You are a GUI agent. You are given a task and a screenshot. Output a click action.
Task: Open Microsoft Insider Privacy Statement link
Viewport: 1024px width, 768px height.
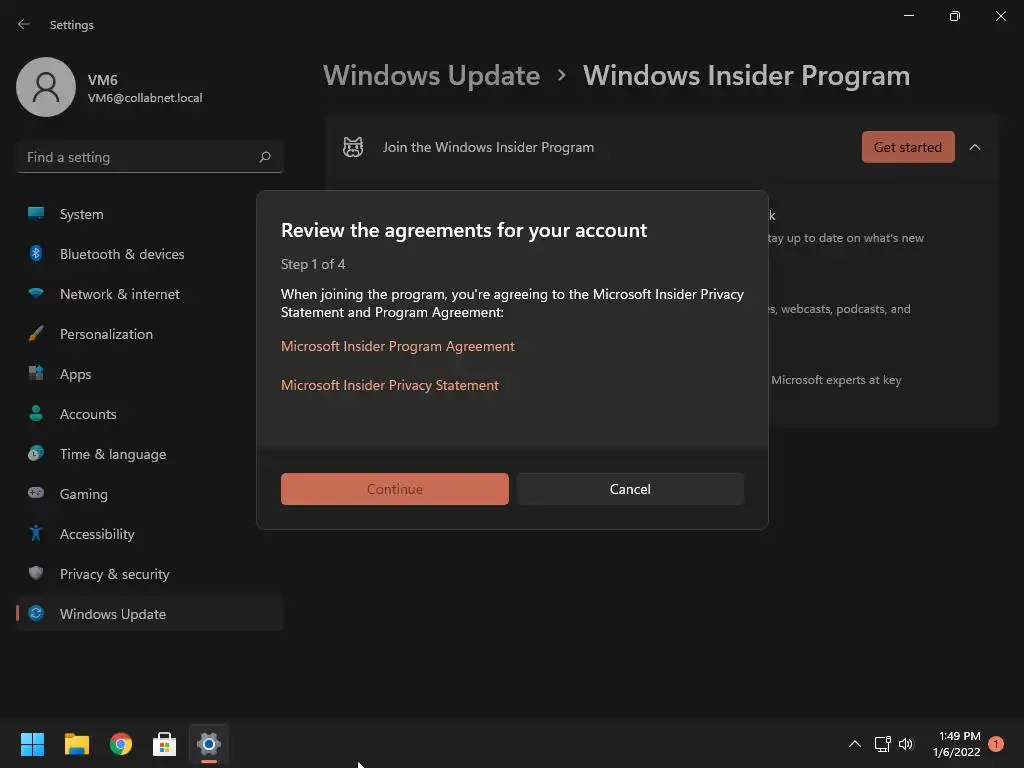click(390, 385)
